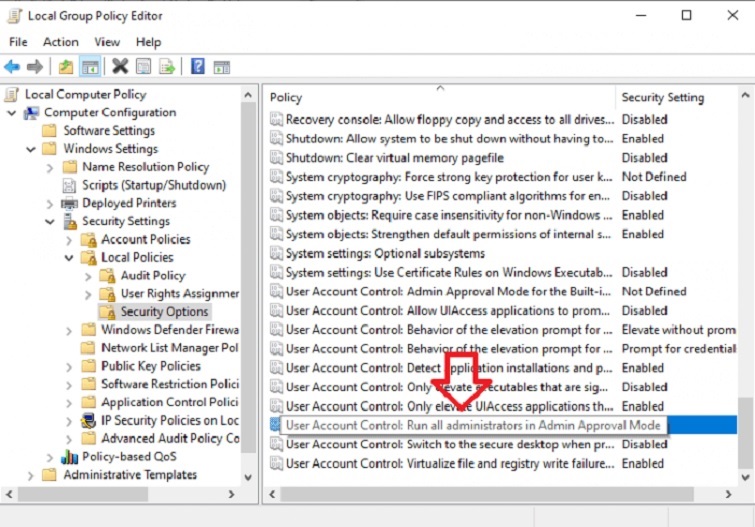Select Audit Policy in the tree

pos(152,275)
